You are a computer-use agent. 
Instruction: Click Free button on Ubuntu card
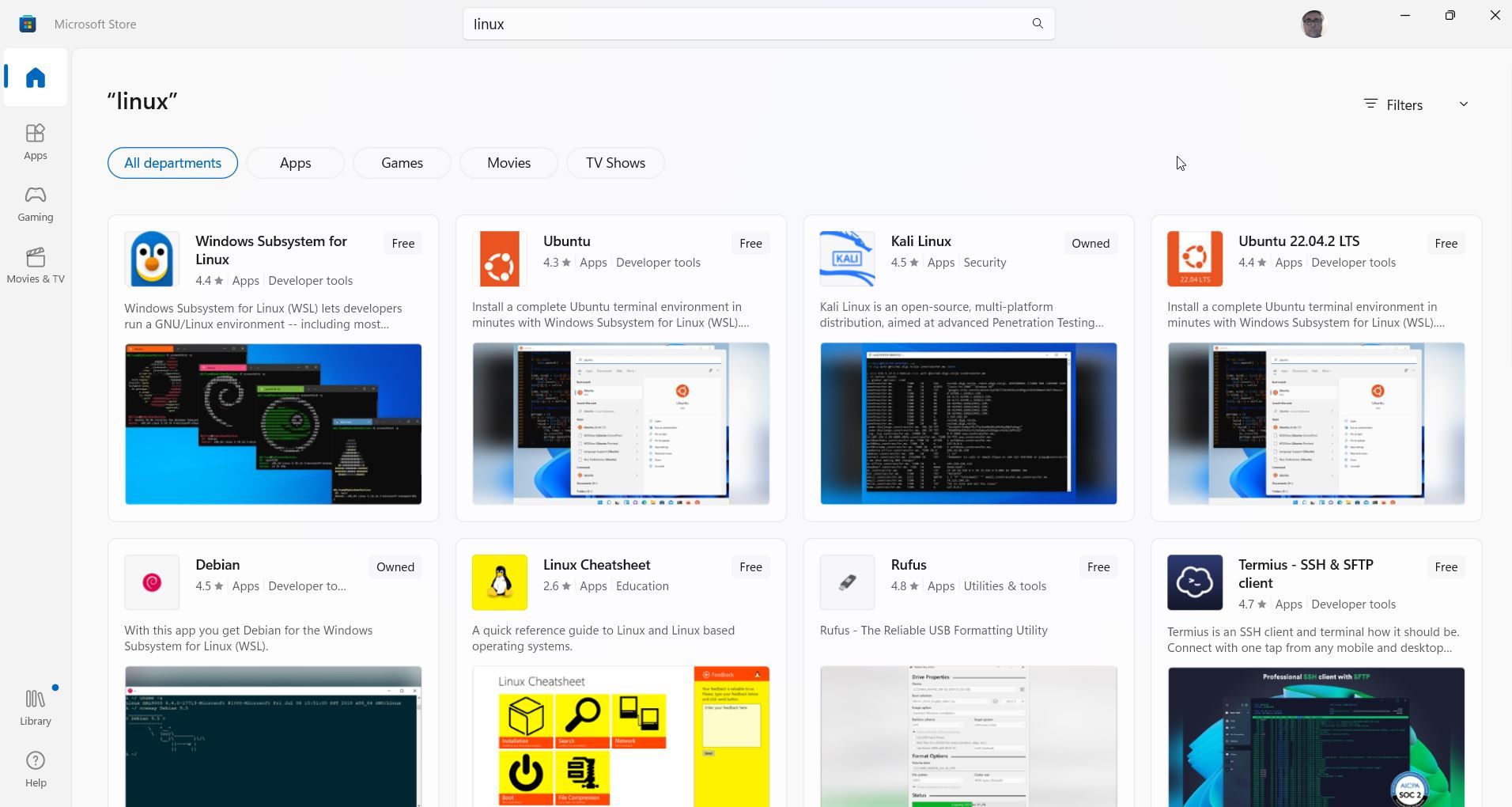tap(750, 244)
